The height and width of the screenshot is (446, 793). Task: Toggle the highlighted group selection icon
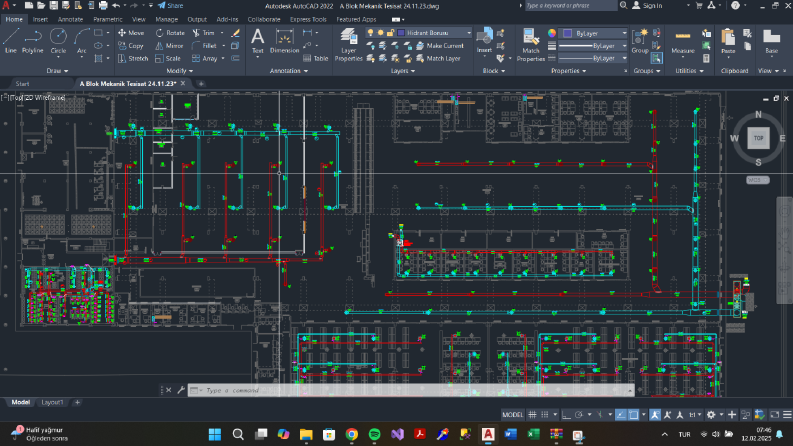click(x=656, y=58)
